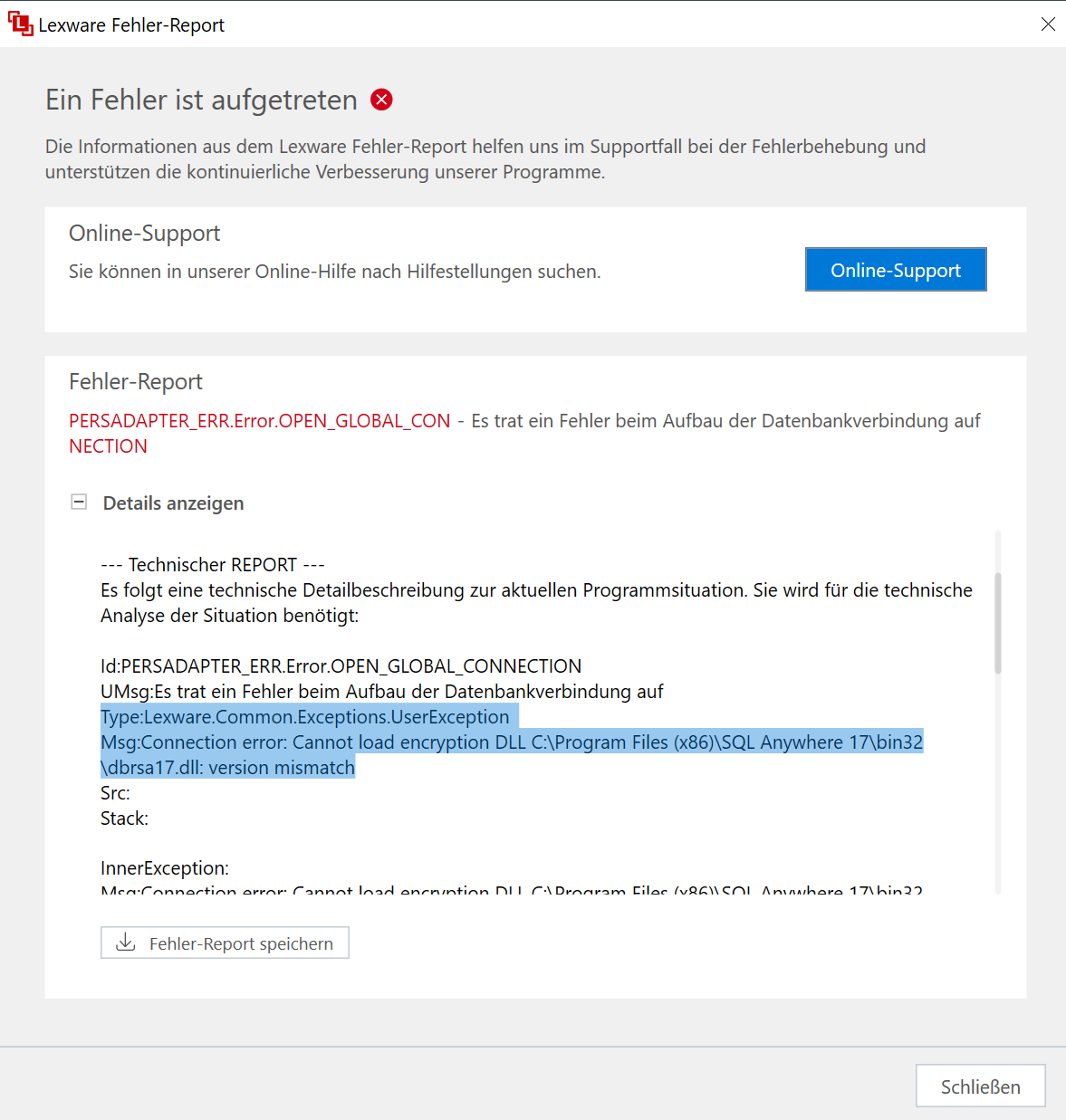The height and width of the screenshot is (1120, 1066).
Task: Close the Lexware Fehler-Report window
Action: click(1047, 24)
